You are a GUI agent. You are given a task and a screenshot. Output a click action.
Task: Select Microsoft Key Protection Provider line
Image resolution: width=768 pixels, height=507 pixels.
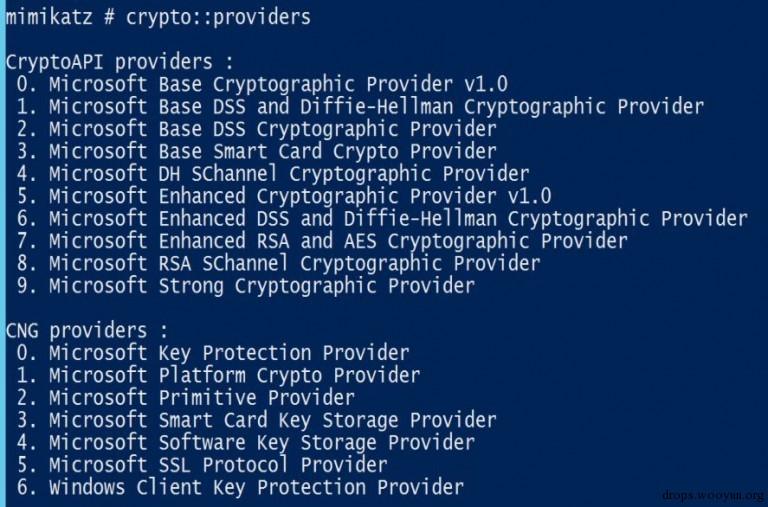[229, 353]
